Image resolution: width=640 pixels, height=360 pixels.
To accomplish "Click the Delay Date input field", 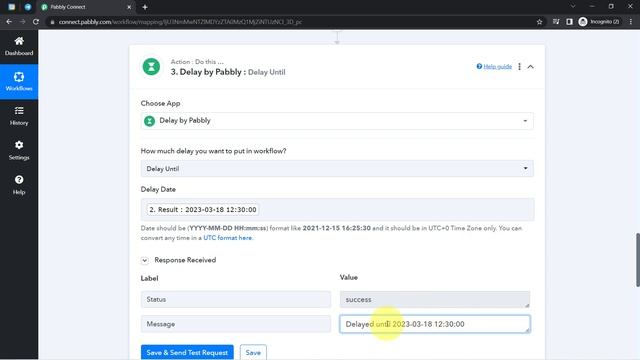I will click(x=337, y=209).
